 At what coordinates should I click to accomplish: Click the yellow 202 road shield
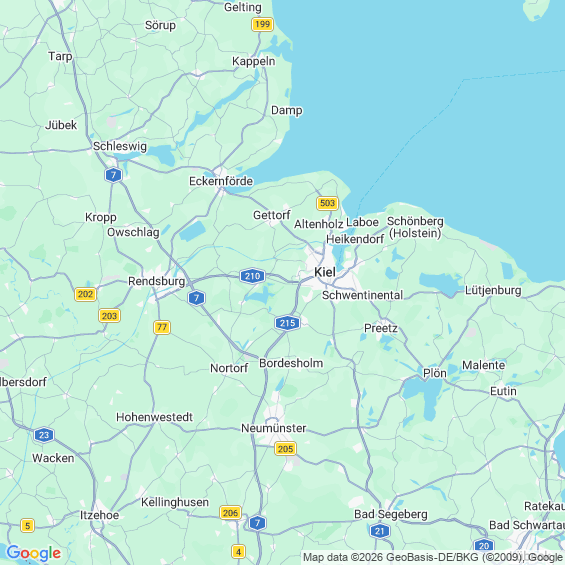86,294
